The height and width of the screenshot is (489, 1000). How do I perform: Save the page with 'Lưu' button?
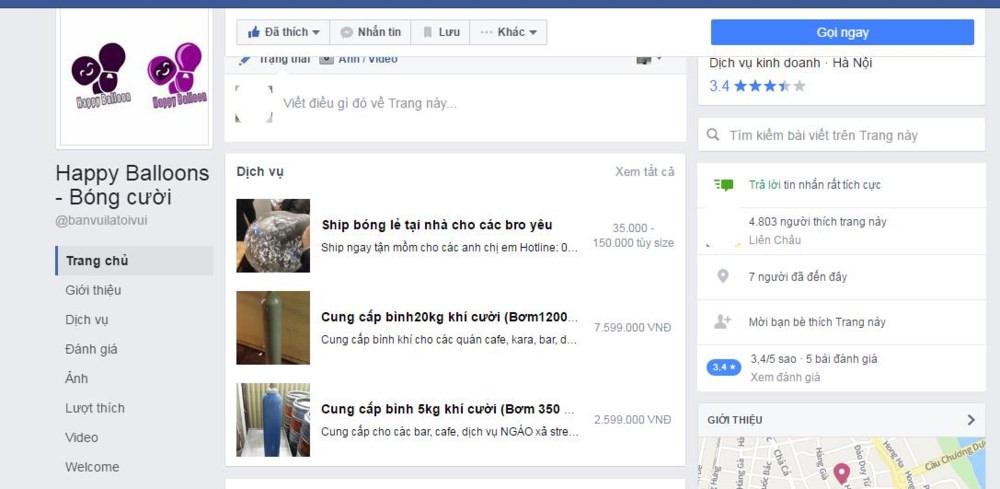(440, 32)
